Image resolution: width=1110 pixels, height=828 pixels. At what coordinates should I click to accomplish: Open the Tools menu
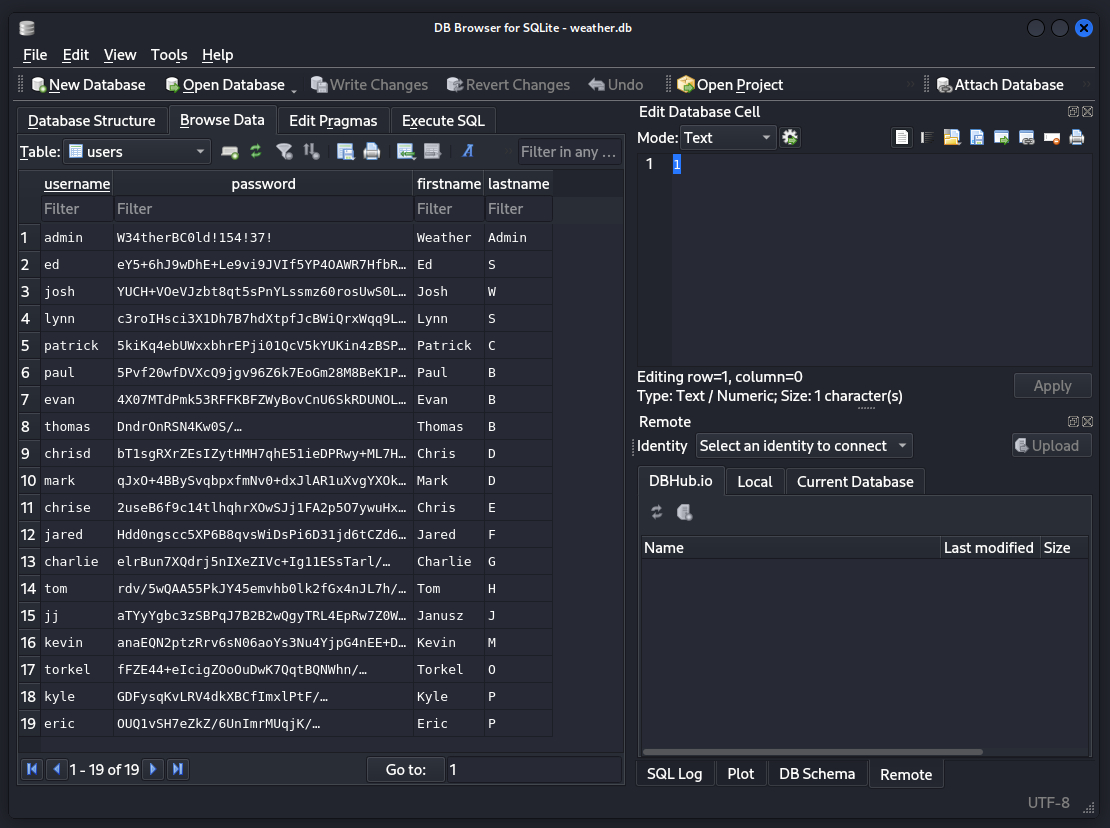[169, 55]
